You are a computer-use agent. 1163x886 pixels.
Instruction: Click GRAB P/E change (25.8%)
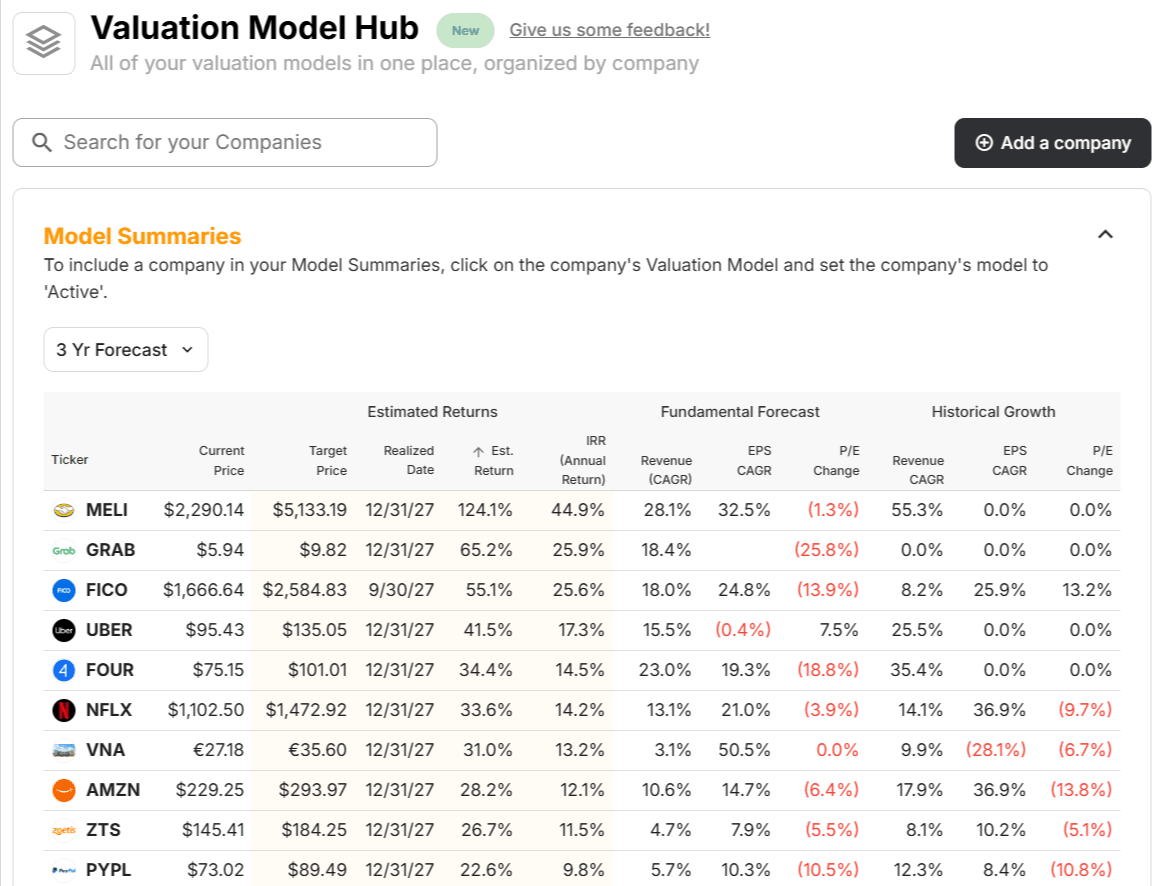point(826,550)
